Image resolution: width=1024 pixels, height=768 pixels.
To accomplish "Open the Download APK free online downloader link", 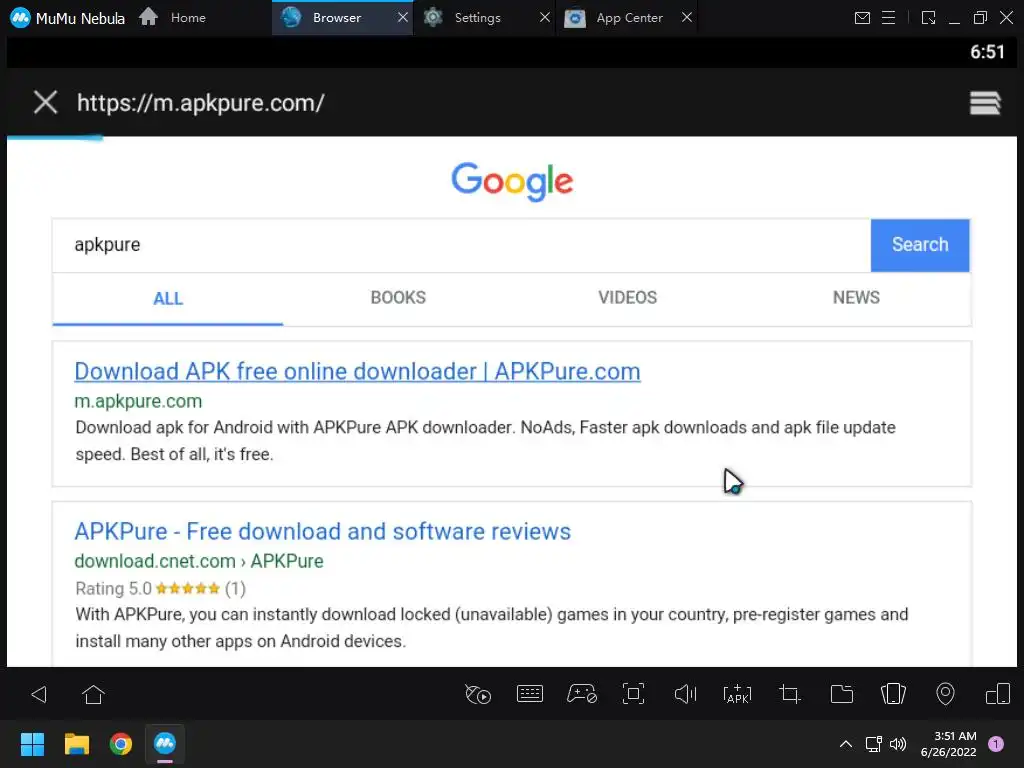I will coord(357,372).
